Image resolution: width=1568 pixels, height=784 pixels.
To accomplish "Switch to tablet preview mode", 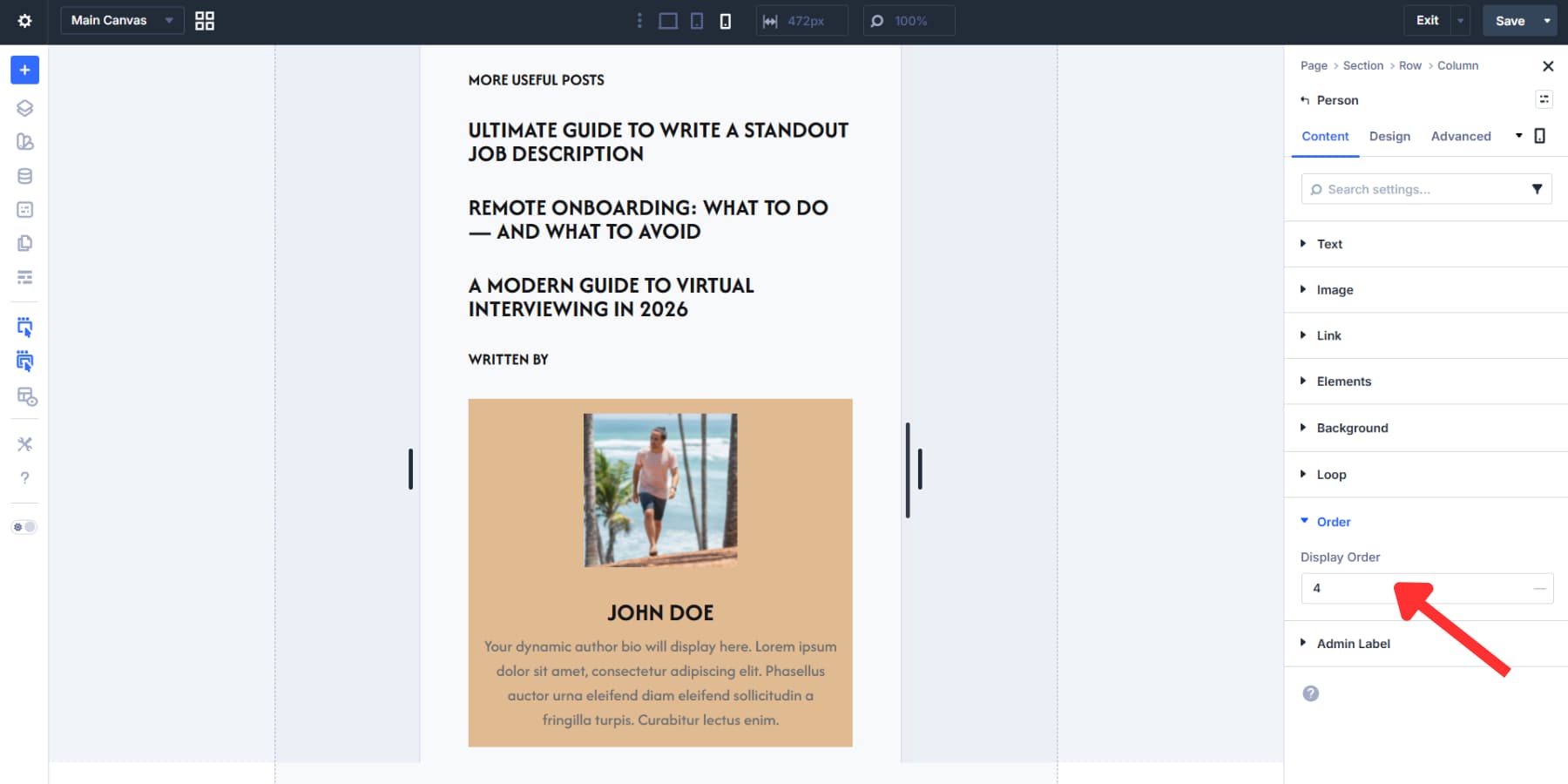I will pos(696,20).
